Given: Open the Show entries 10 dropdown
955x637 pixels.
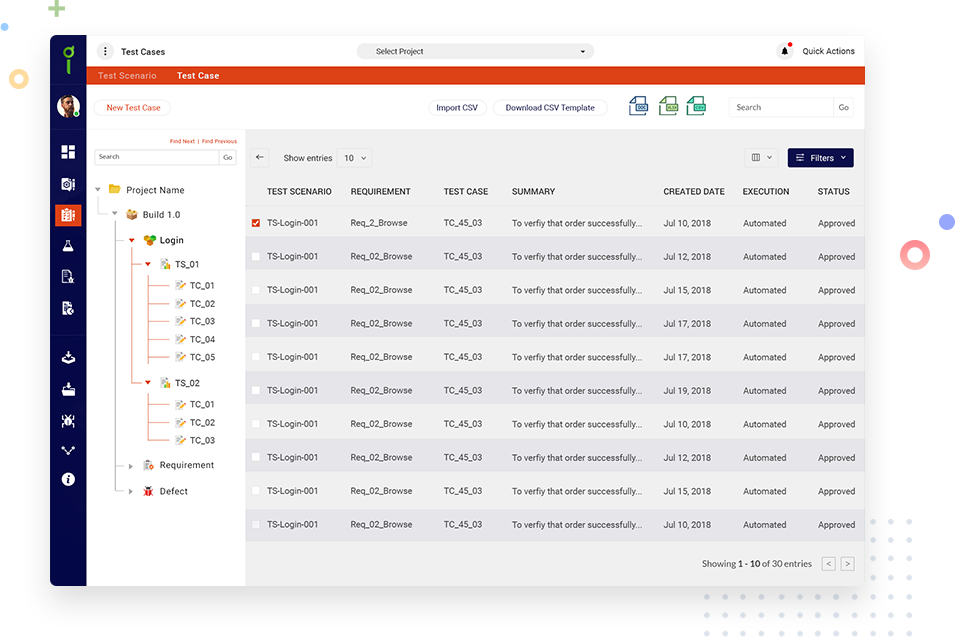Looking at the screenshot, I should coord(354,158).
